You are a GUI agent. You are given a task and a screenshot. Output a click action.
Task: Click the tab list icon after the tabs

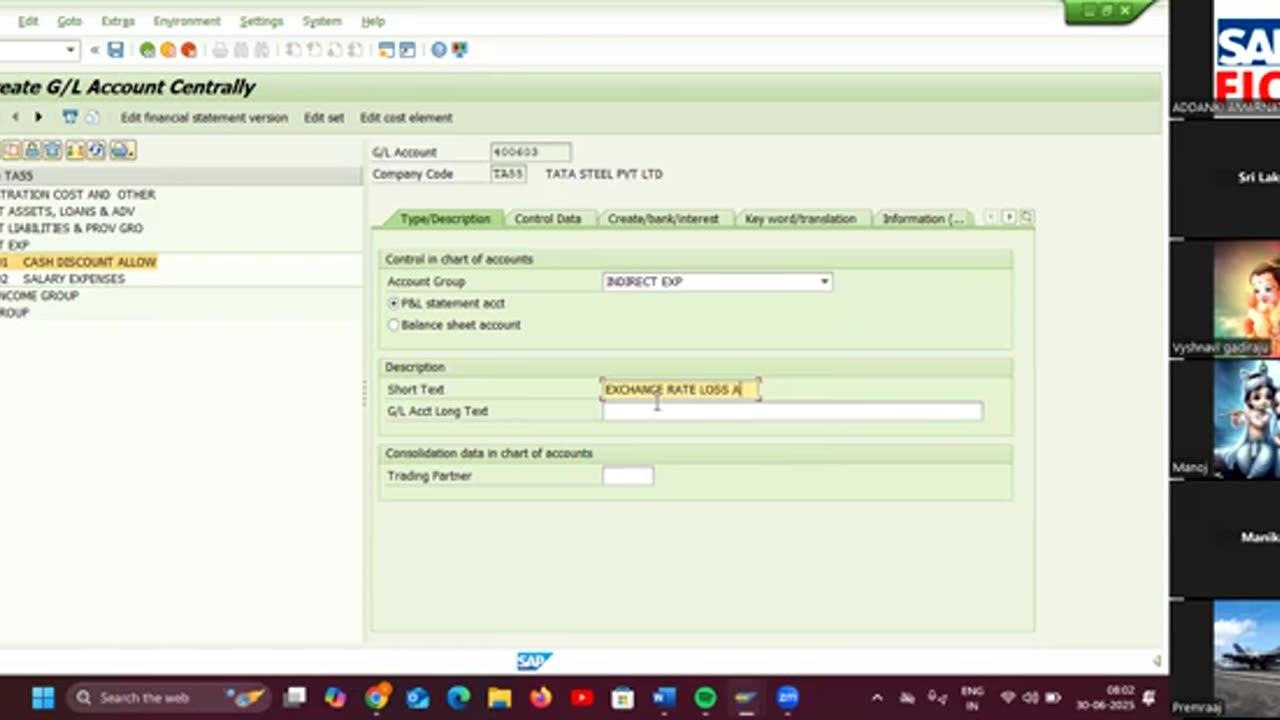click(1027, 217)
